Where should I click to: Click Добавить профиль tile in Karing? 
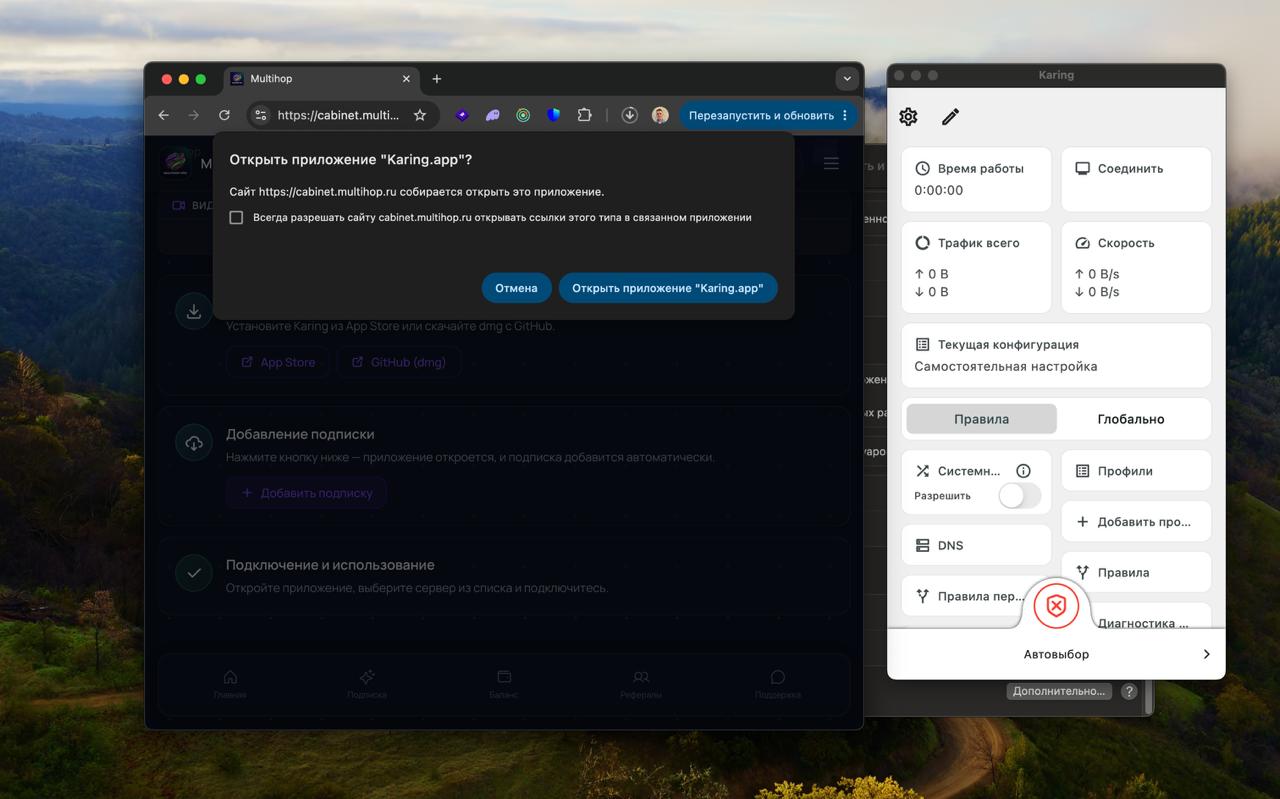pos(1136,522)
